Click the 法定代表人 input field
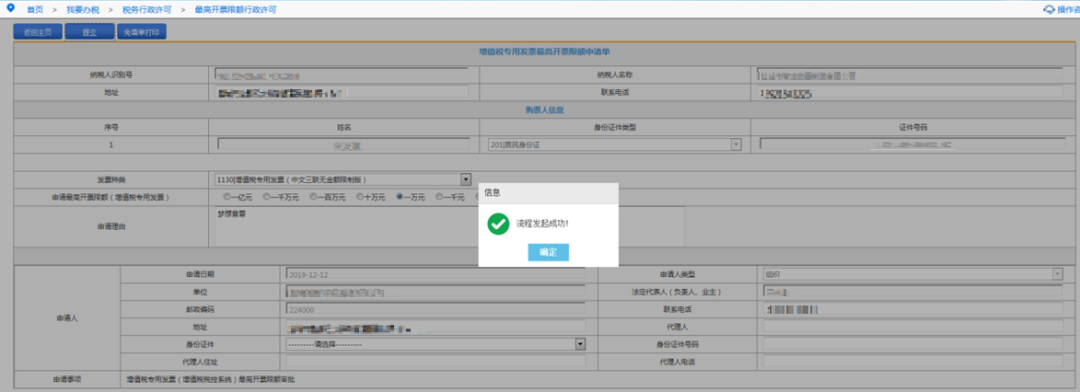The image size is (1080, 392). (x=913, y=291)
